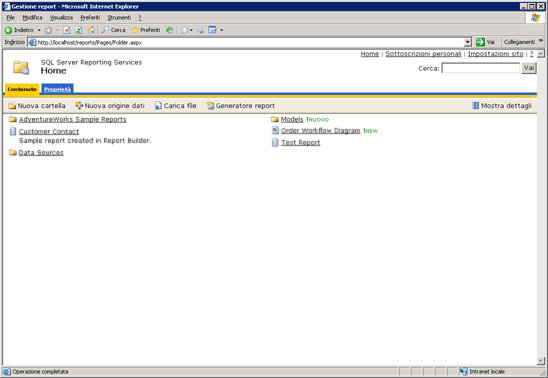Click the scrollbar up arrow
Image resolution: width=548 pixels, height=378 pixels.
click(x=541, y=54)
